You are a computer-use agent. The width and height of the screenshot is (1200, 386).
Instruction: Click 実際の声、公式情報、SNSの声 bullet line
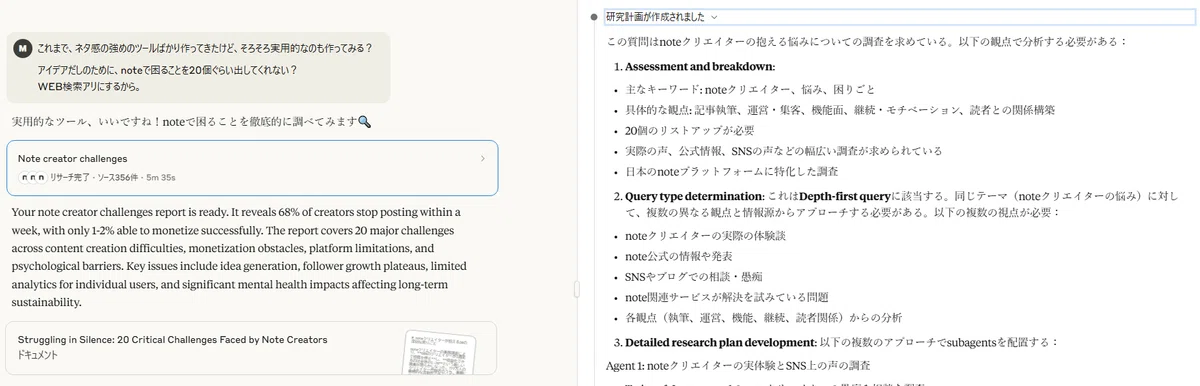(x=784, y=152)
